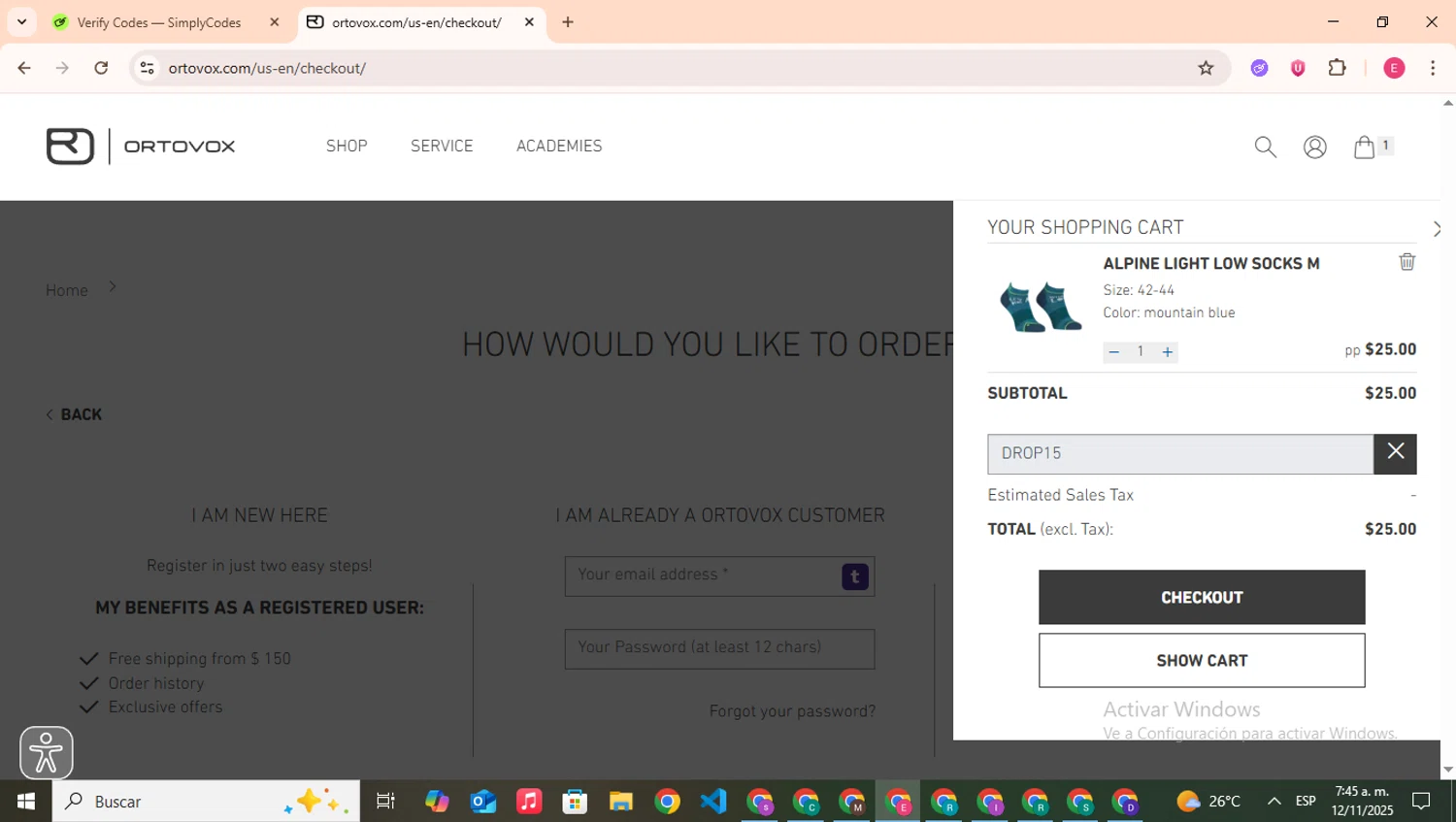Click the BACK link
1456x822 pixels.
74,415
